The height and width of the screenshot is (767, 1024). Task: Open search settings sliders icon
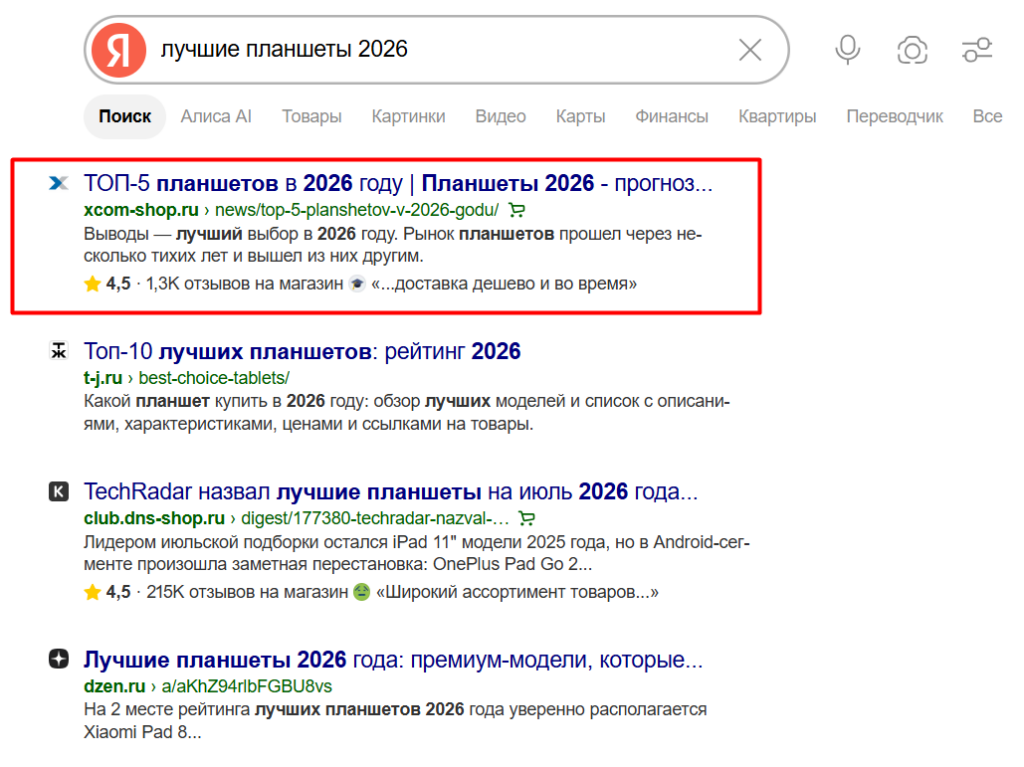pyautogui.click(x=977, y=50)
